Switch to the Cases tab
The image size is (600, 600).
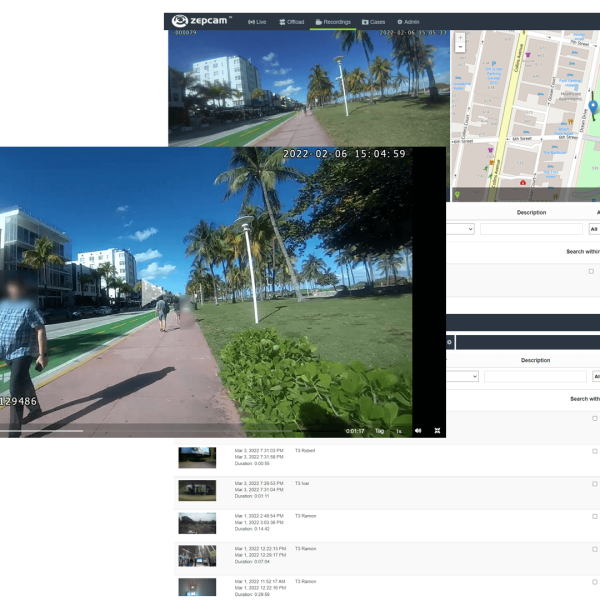click(374, 21)
